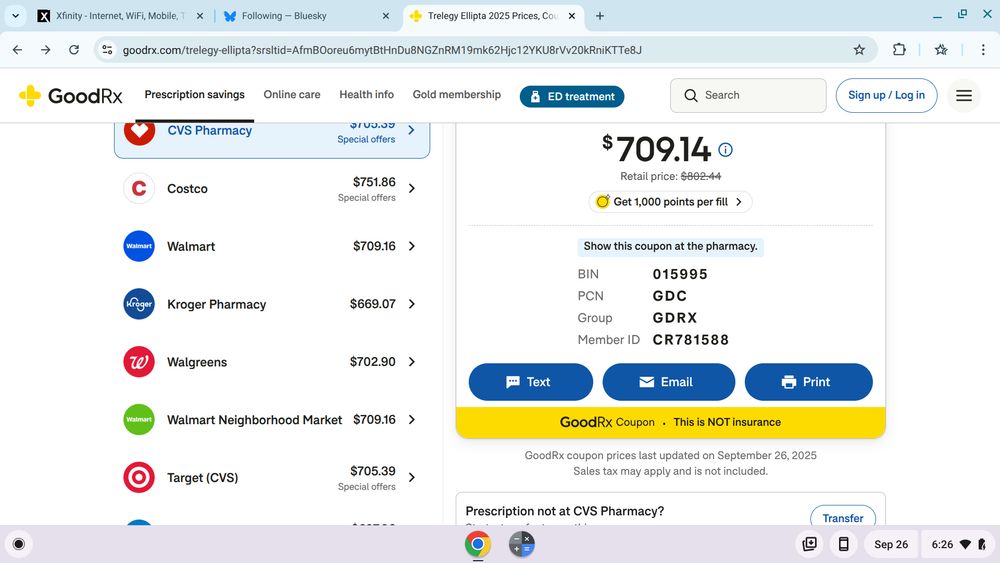This screenshot has height=563, width=1000.
Task: Open the Chrome three-dot menu
Action: pos(983,50)
